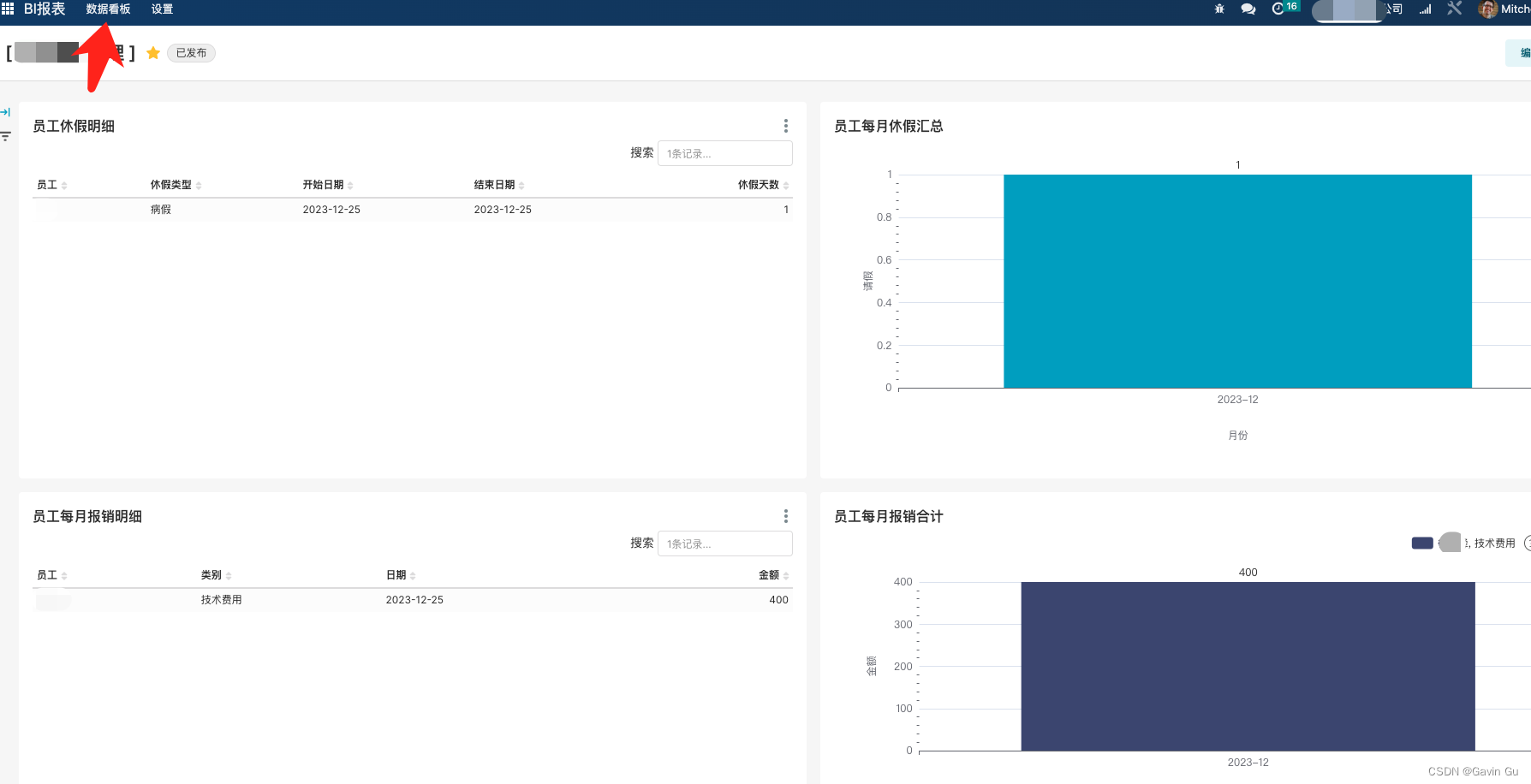This screenshot has height=784, width=1531.
Task: Expand the side panel arrow icon
Action: (x=5, y=112)
